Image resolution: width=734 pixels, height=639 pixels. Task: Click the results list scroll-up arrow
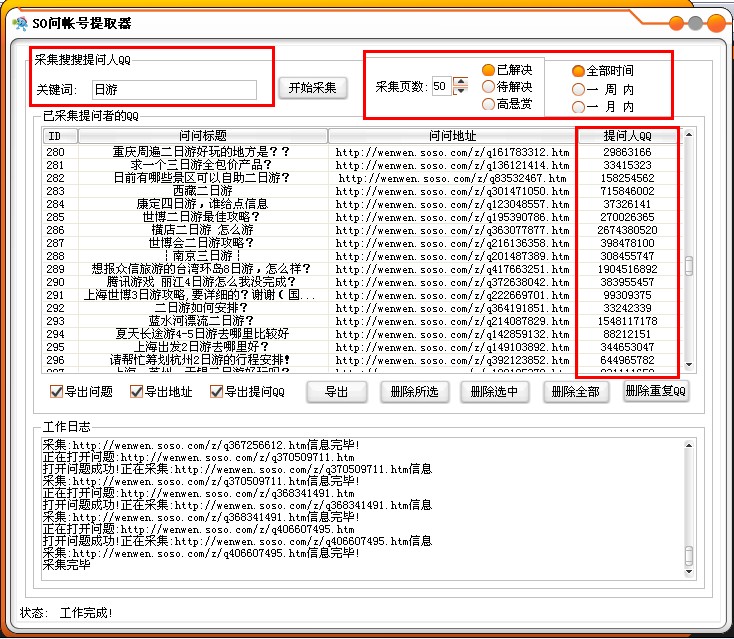click(689, 135)
